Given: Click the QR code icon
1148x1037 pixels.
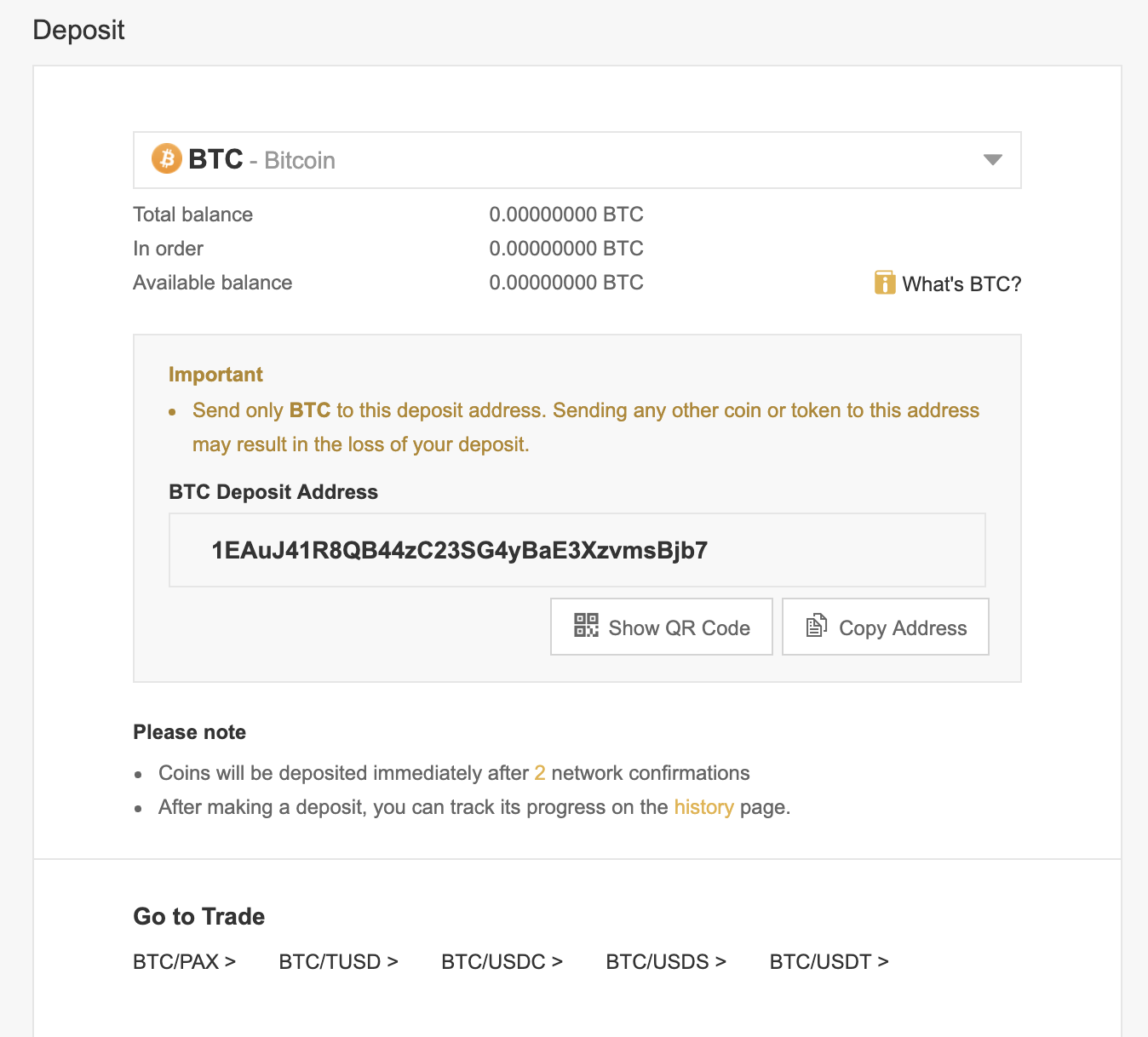Looking at the screenshot, I should click(x=586, y=625).
